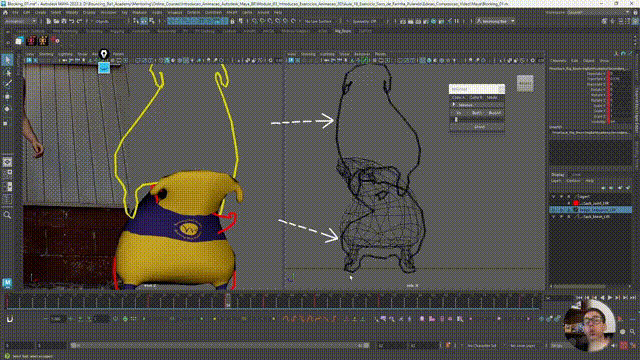This screenshot has height=360, width=640.
Task: Switch to the Display layer tab
Action: (558, 175)
